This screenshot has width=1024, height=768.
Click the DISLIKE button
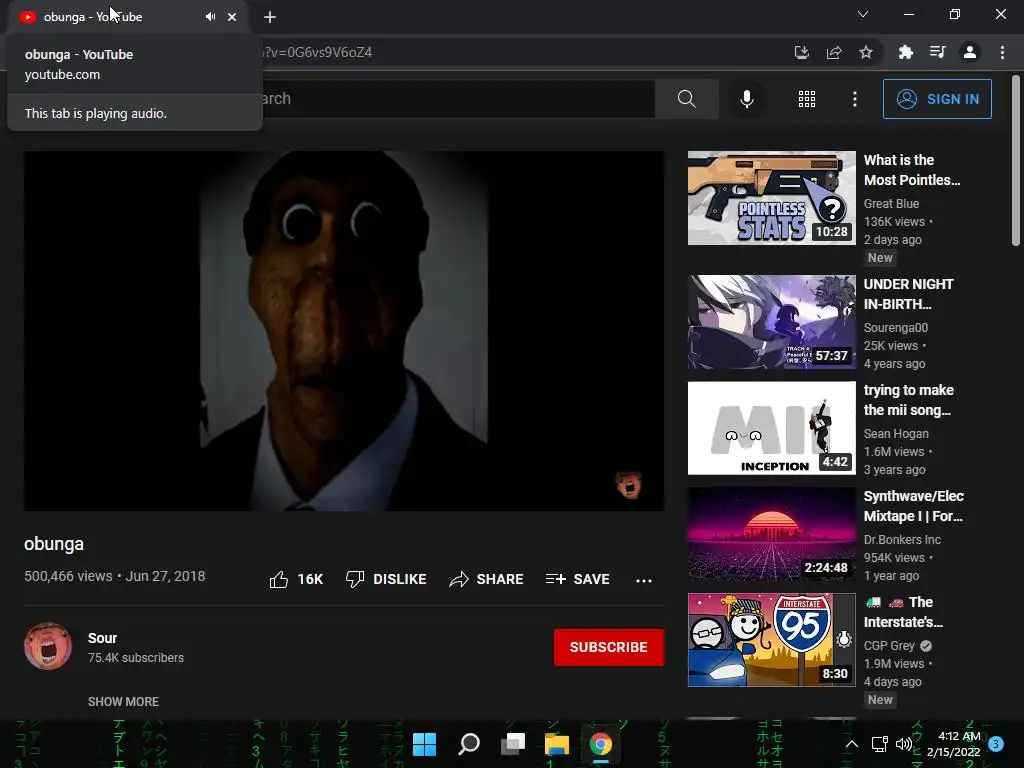(386, 579)
